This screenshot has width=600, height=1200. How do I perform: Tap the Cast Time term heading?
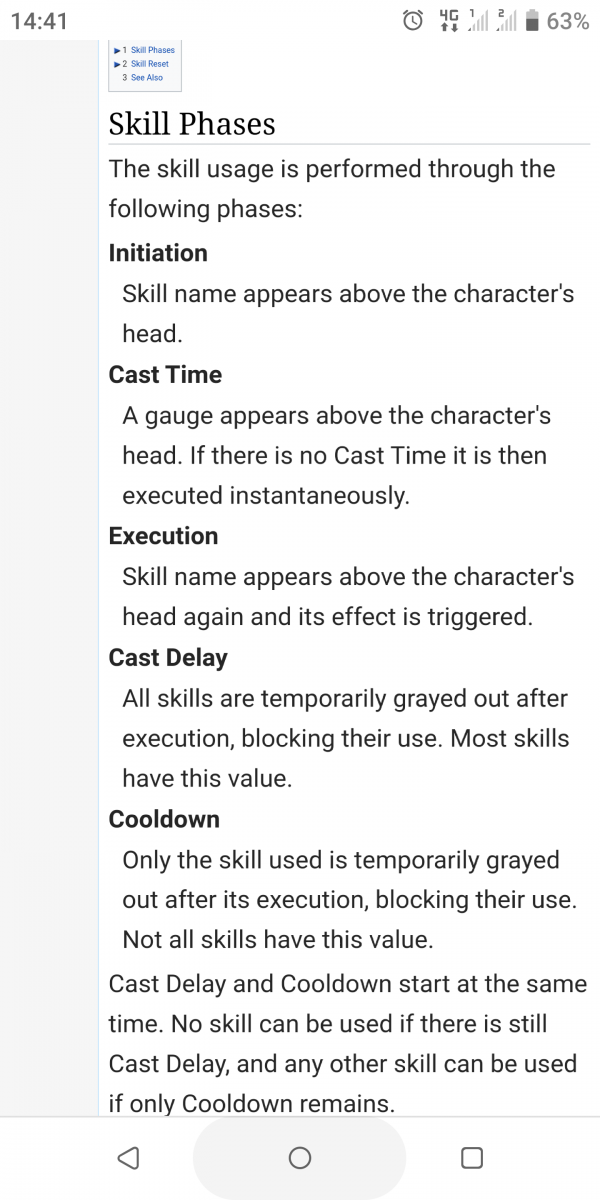click(x=165, y=375)
